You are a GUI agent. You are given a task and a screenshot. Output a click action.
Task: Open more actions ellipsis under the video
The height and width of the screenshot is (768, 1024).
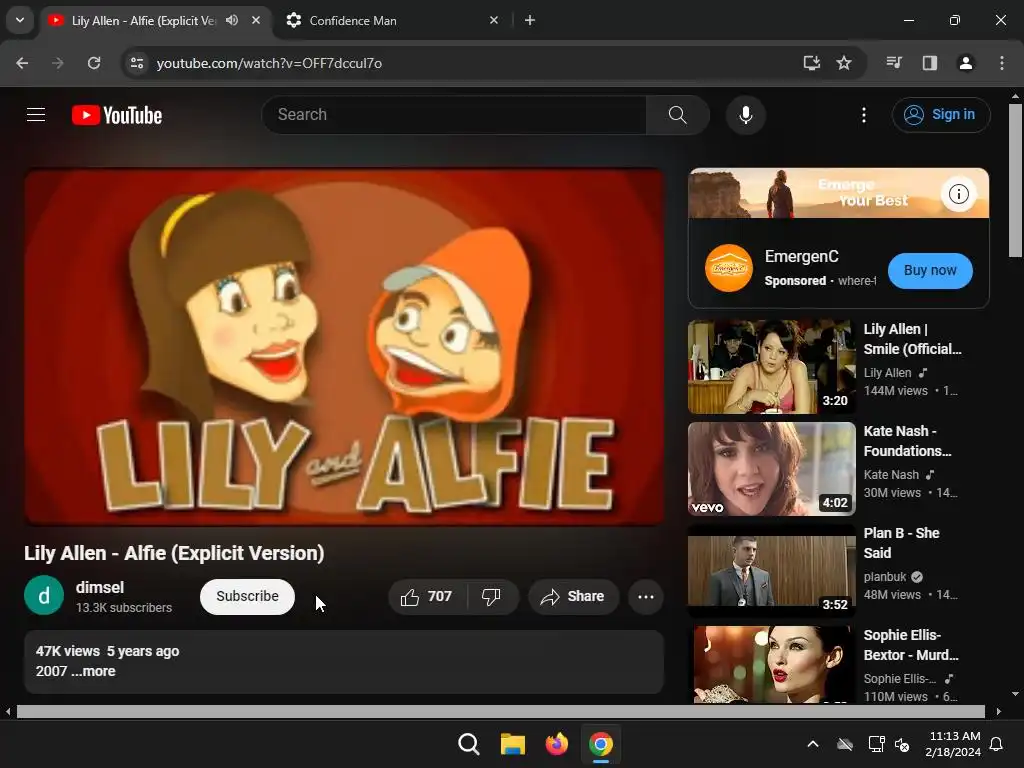[x=646, y=596]
